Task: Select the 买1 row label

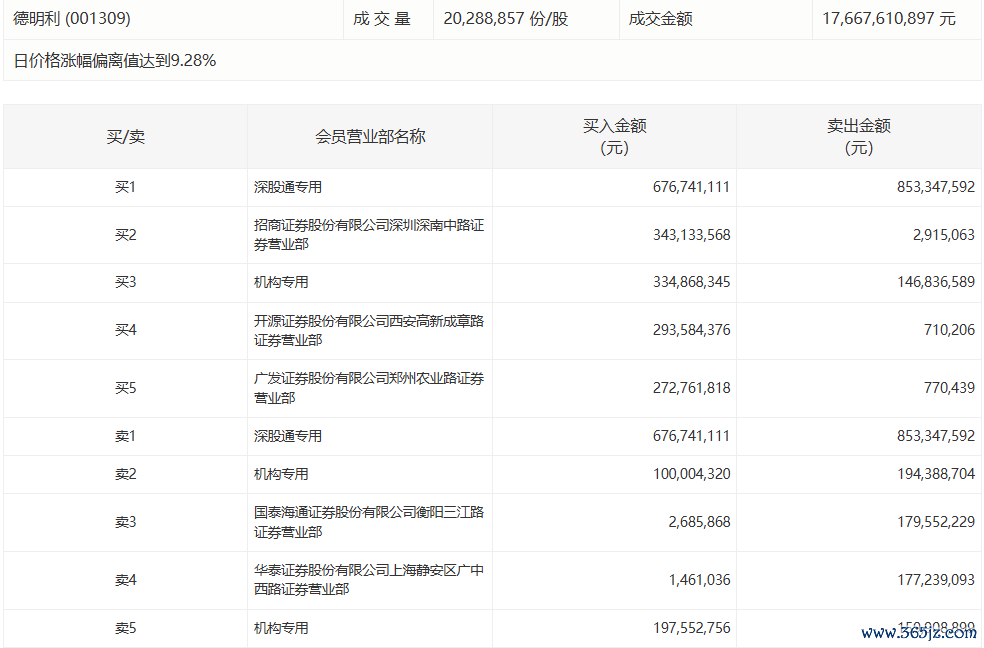Action: [x=126, y=187]
